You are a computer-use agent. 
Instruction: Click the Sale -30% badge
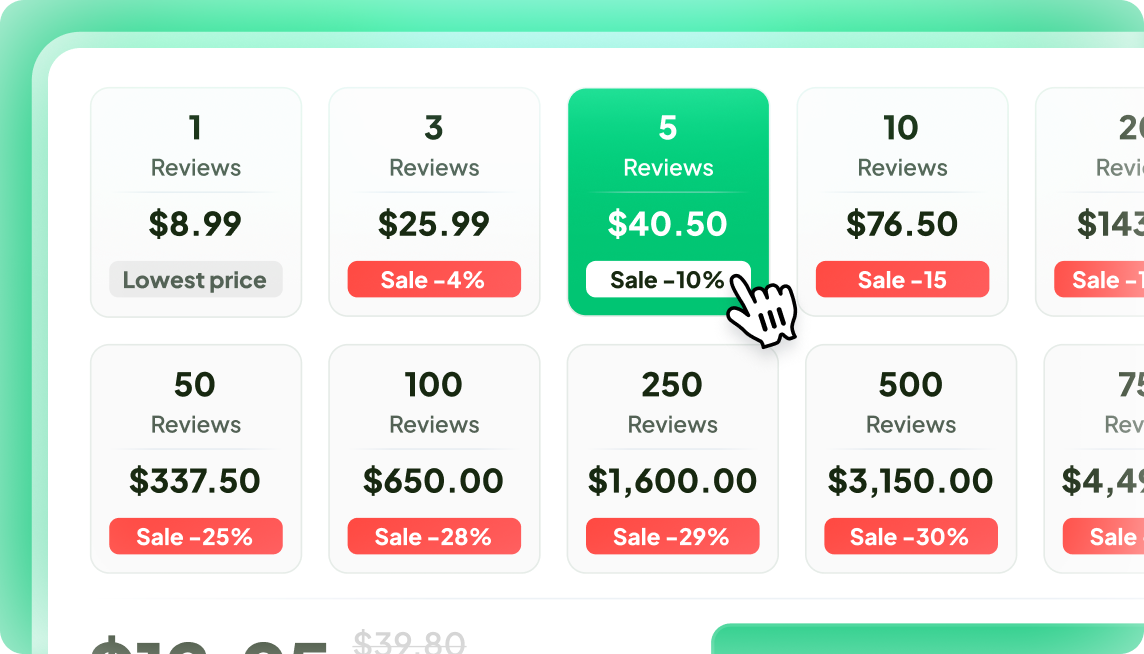(911, 536)
